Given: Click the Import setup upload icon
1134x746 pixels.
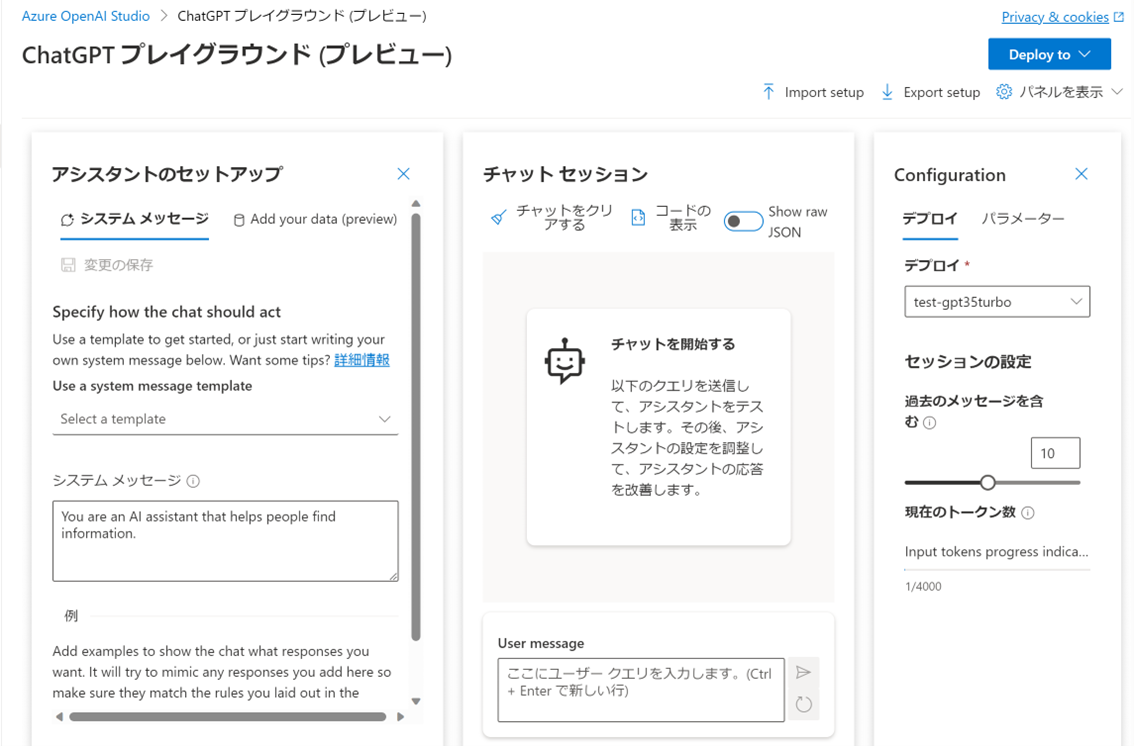Looking at the screenshot, I should 768,92.
